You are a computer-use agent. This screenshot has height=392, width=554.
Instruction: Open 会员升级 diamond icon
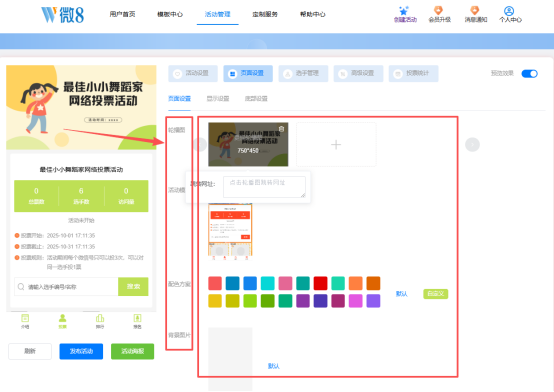[438, 10]
